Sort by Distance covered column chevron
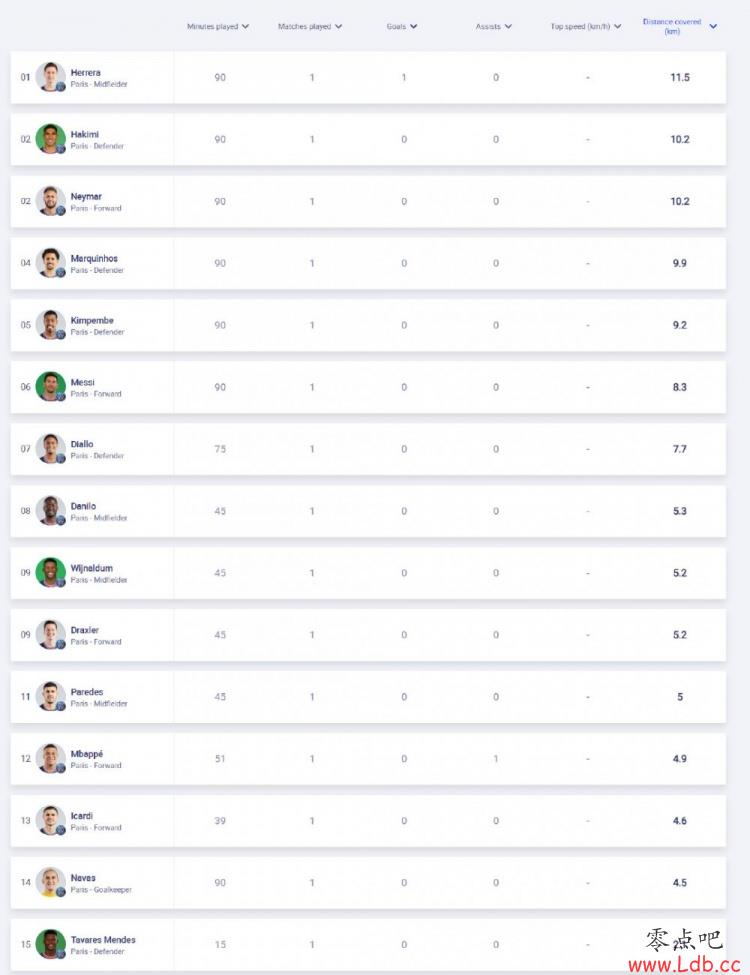 [713, 26]
